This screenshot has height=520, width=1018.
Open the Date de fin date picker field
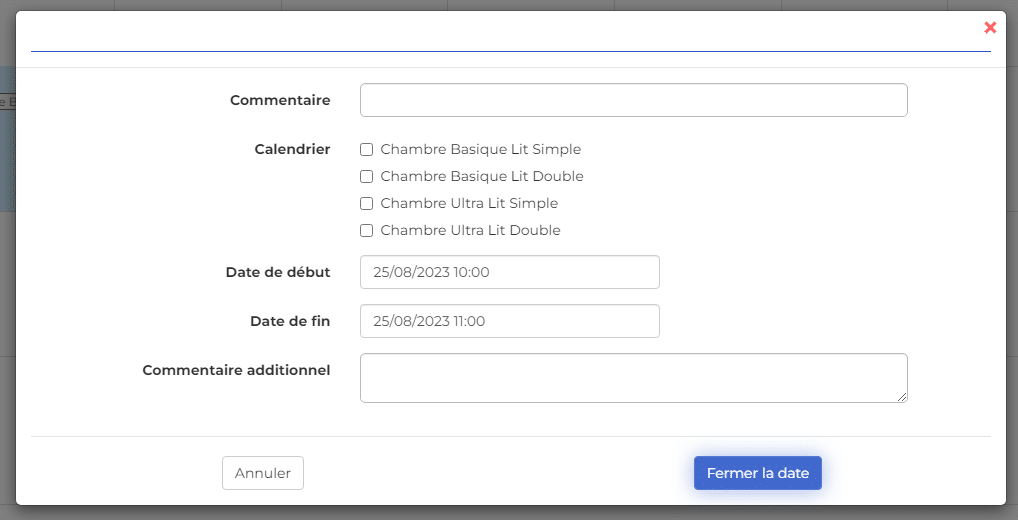pos(510,321)
